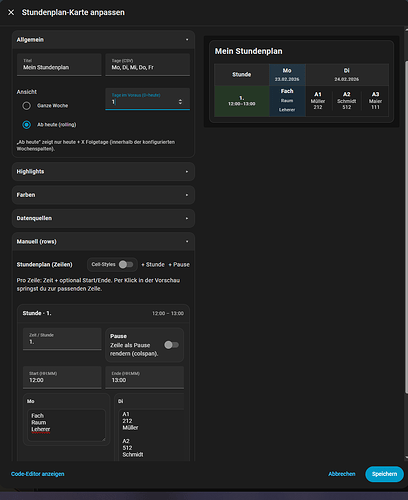Enable the Pause row toggle

click(172, 345)
